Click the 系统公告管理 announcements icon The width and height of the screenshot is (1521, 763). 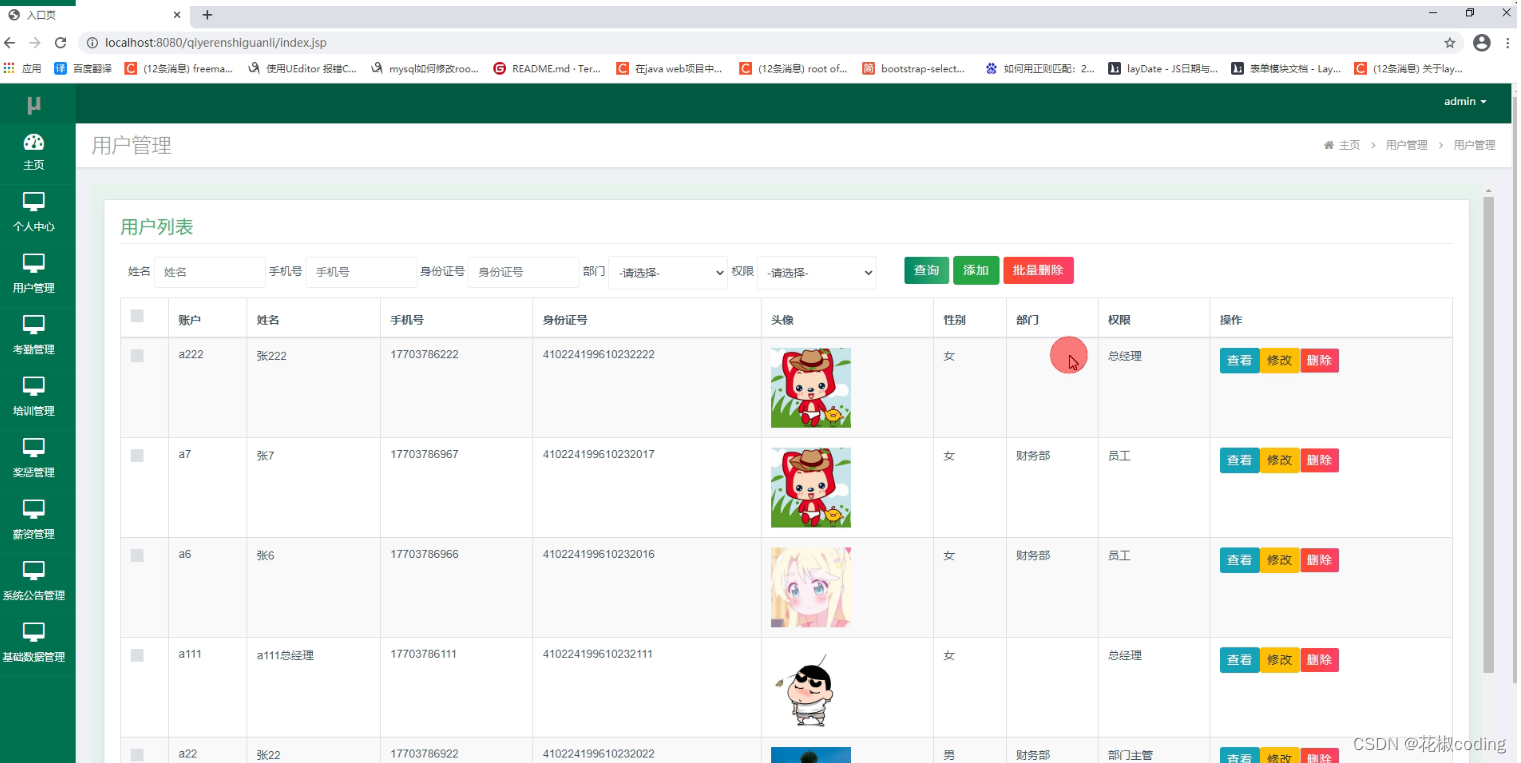36,581
